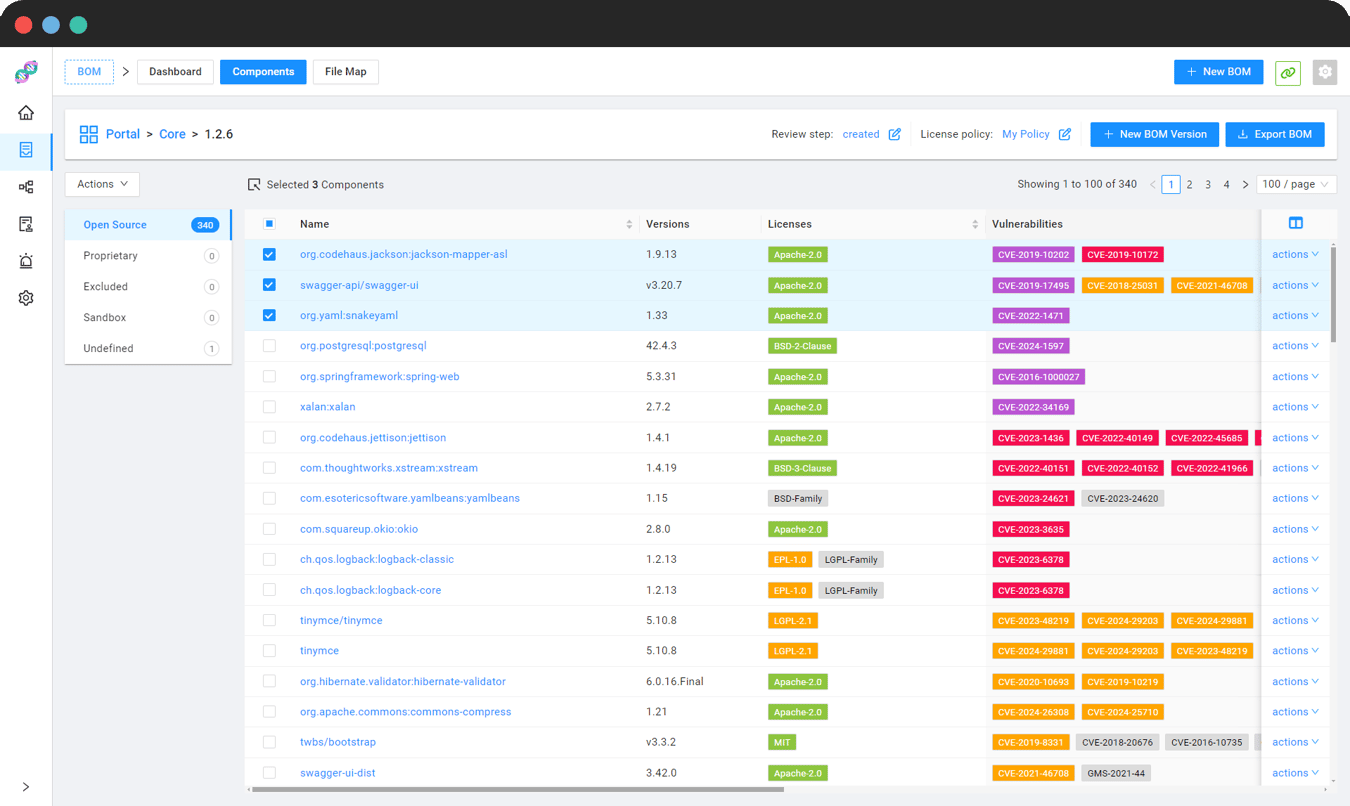Image resolution: width=1350 pixels, height=806 pixels.
Task: Open the Home page from the sidebar
Action: point(26,113)
